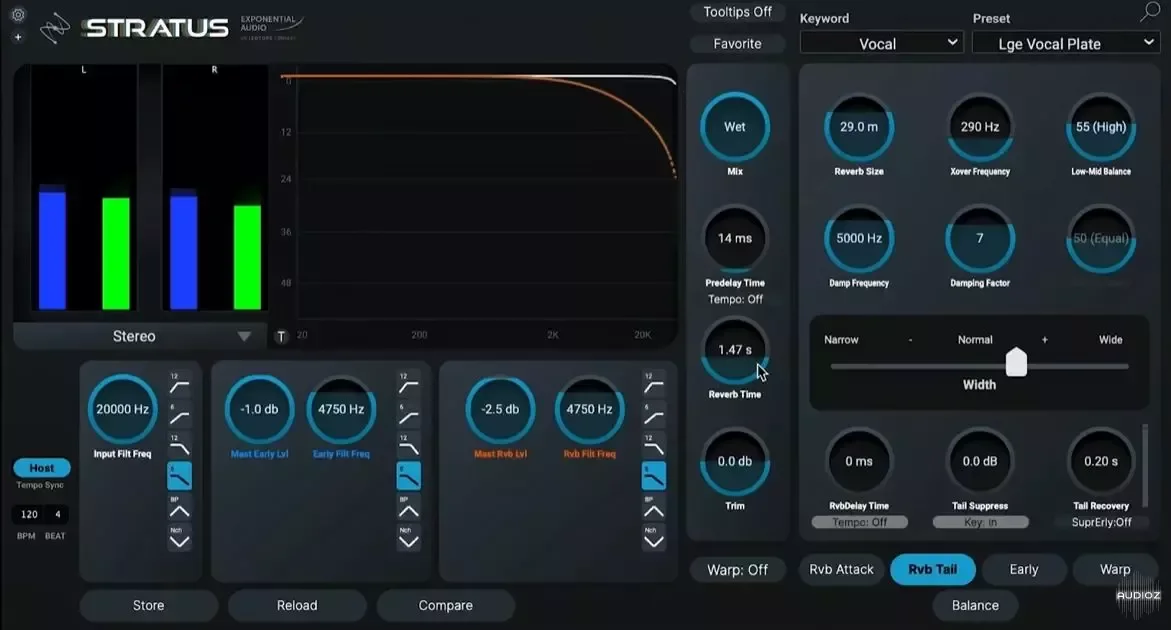The width and height of the screenshot is (1171, 630).
Task: Click the BEAT value field showing 4
Action: [x=58, y=514]
